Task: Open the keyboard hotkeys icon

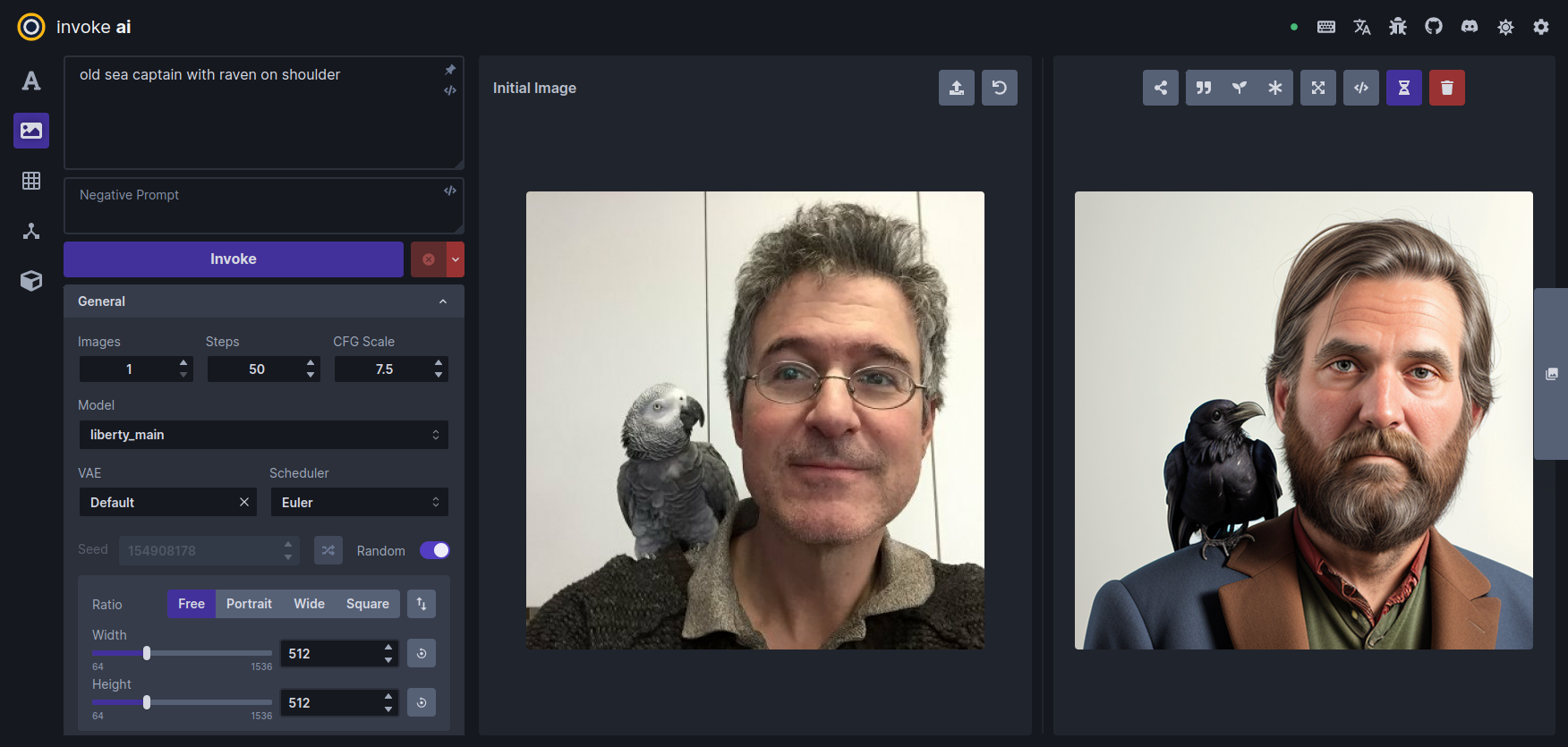Action: coord(1326,27)
